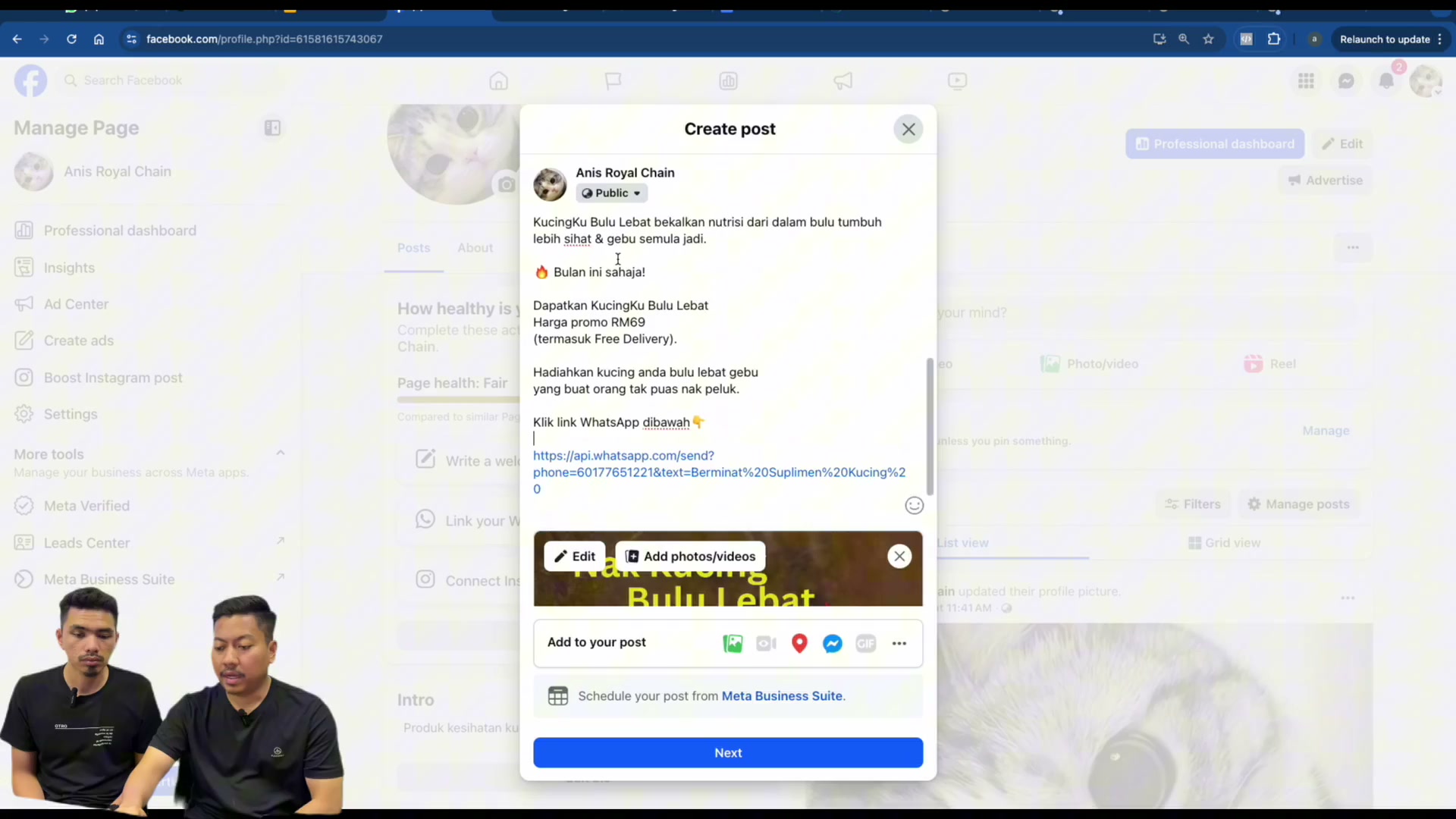Open the Meta Business Suite link
The image size is (1456, 819).
[782, 696]
